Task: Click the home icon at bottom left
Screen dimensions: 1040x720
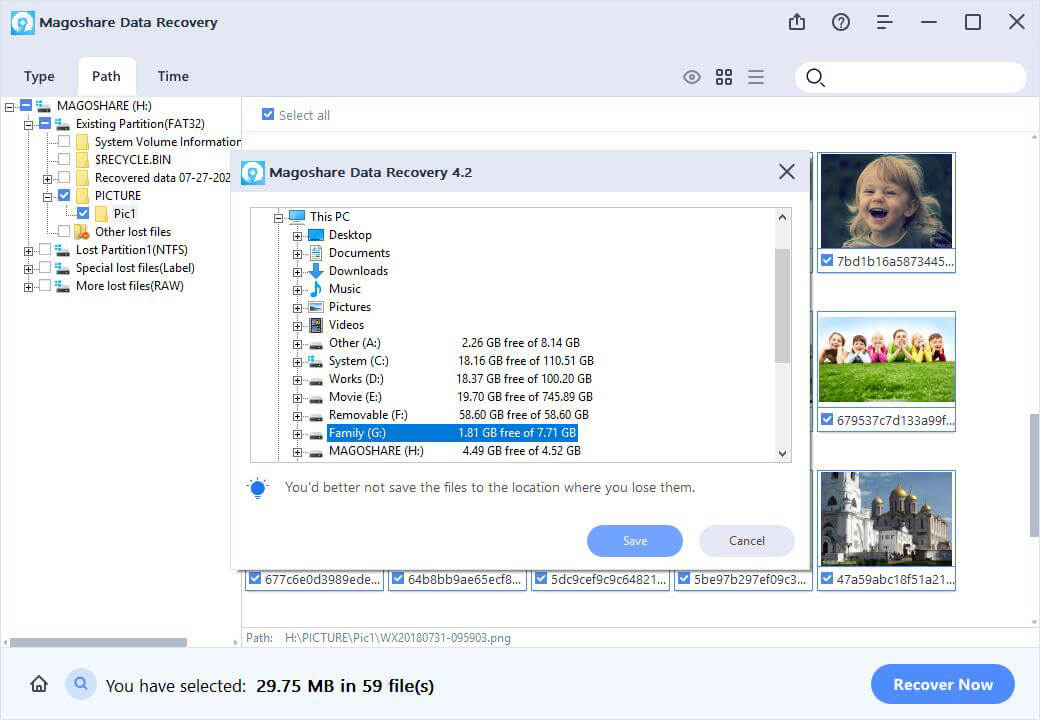Action: [x=39, y=684]
